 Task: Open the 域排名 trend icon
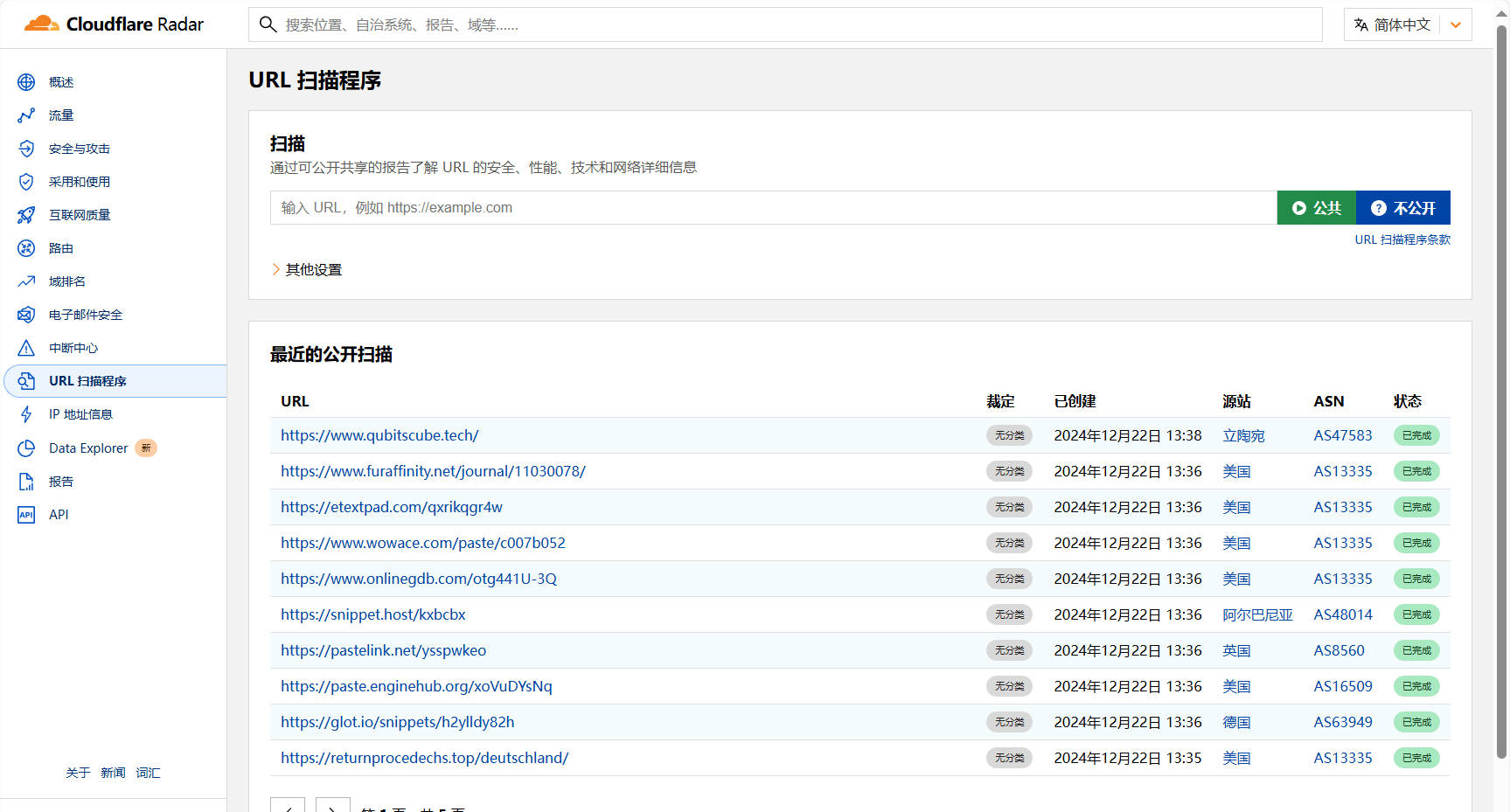click(26, 281)
